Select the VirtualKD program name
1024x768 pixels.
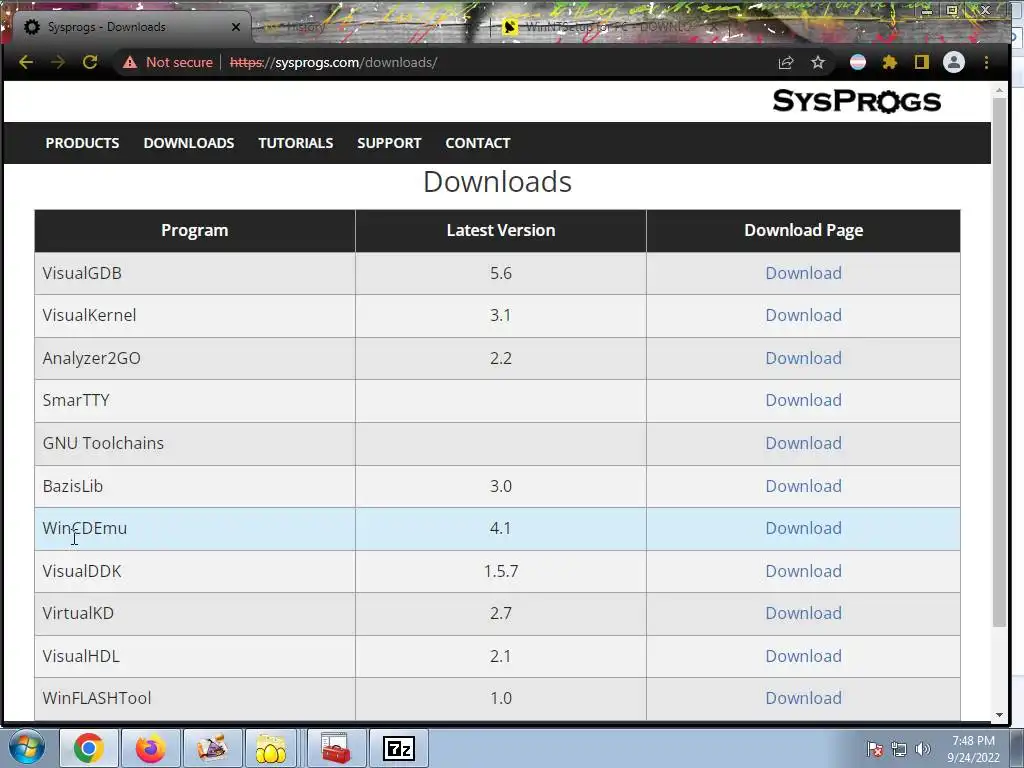[78, 613]
